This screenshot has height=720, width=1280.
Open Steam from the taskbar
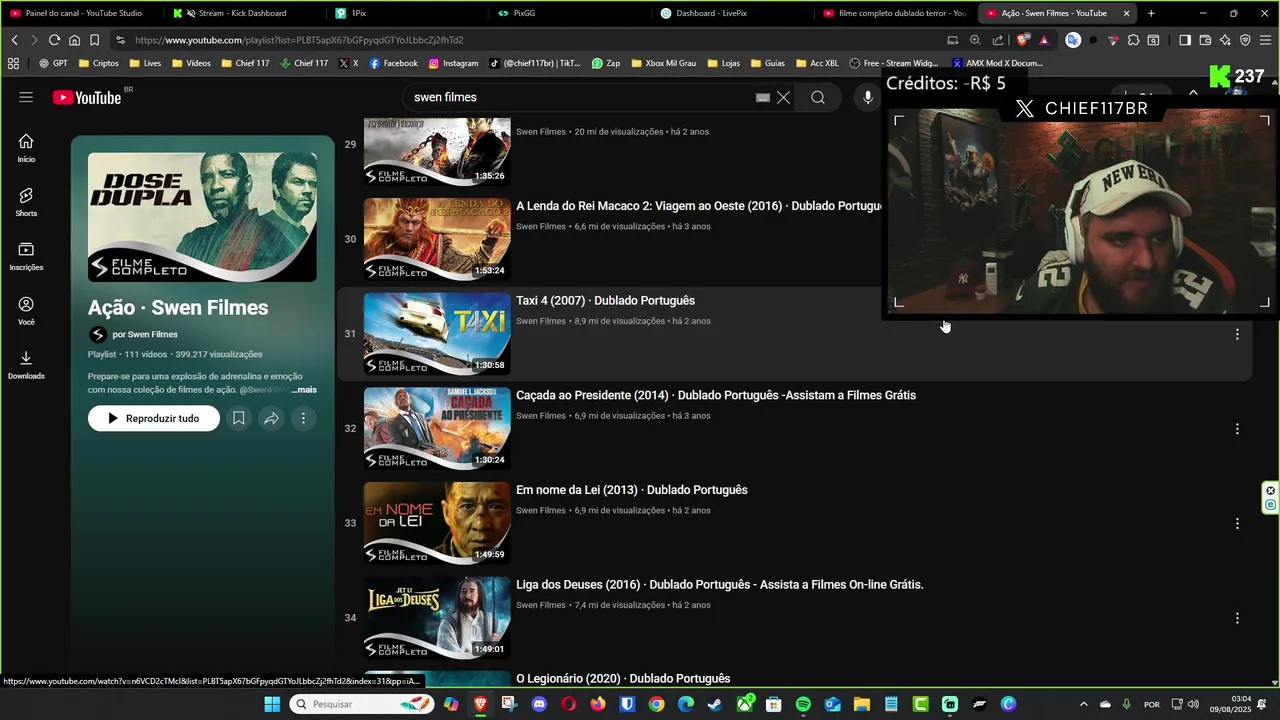pyautogui.click(x=715, y=704)
